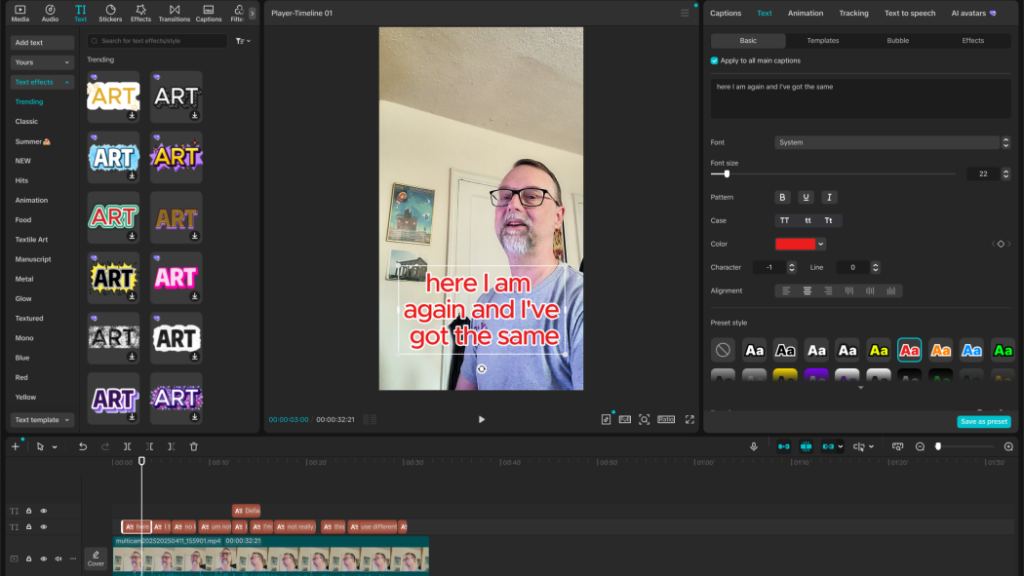Center-align the text
This screenshot has width=1024, height=576.
click(807, 291)
